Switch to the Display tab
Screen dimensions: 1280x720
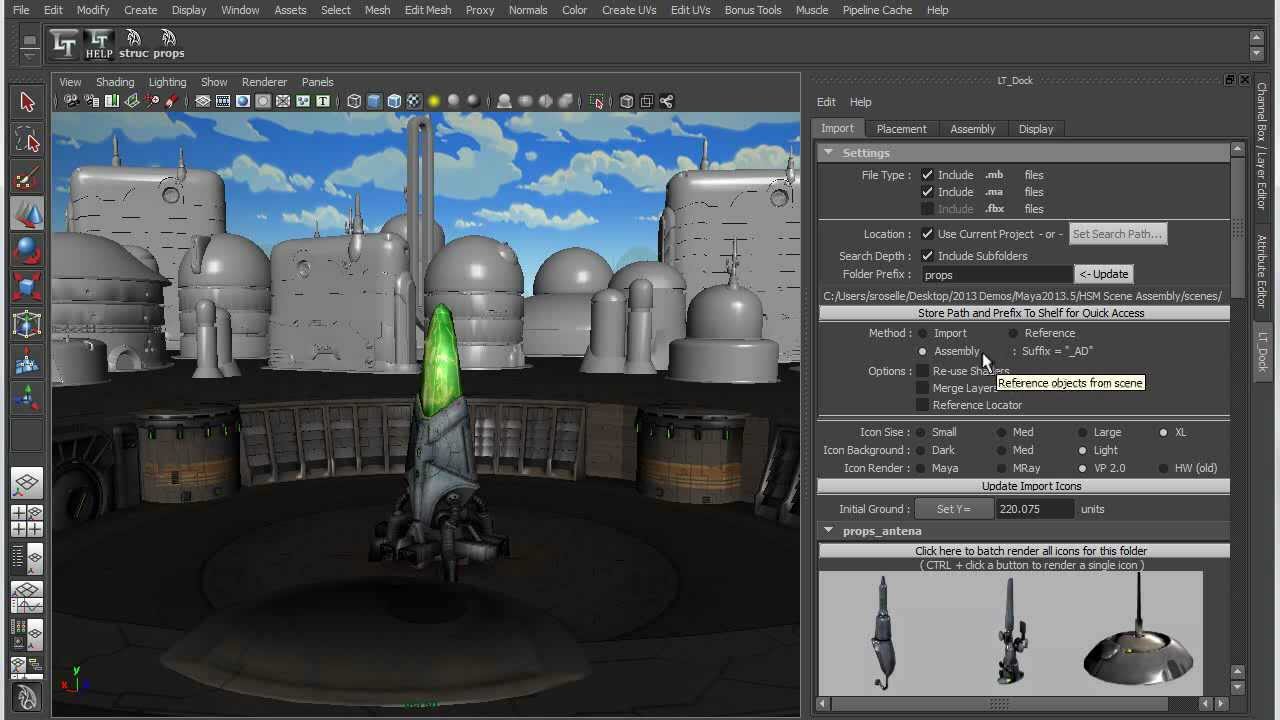(1036, 129)
